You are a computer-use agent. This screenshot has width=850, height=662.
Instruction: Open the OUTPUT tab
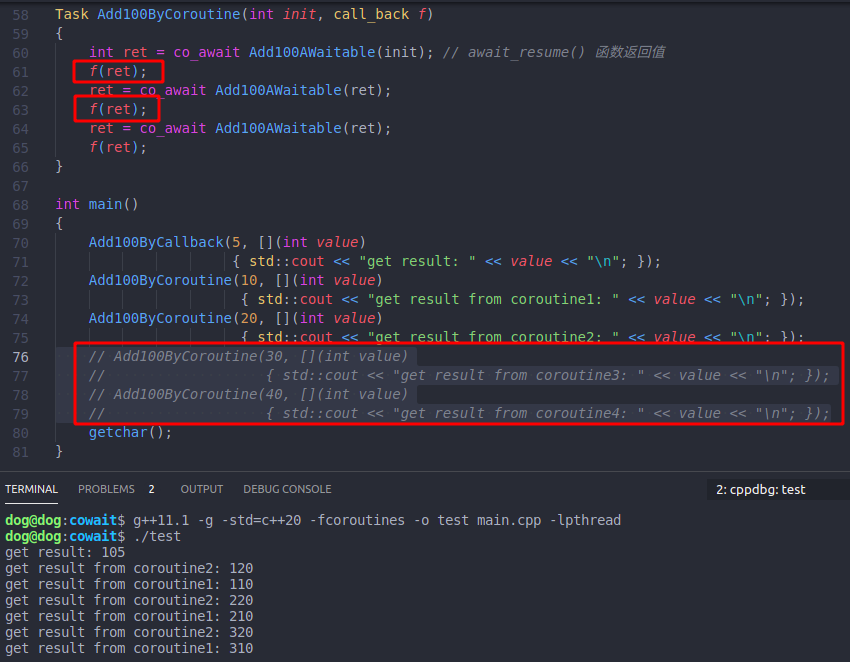(201, 489)
